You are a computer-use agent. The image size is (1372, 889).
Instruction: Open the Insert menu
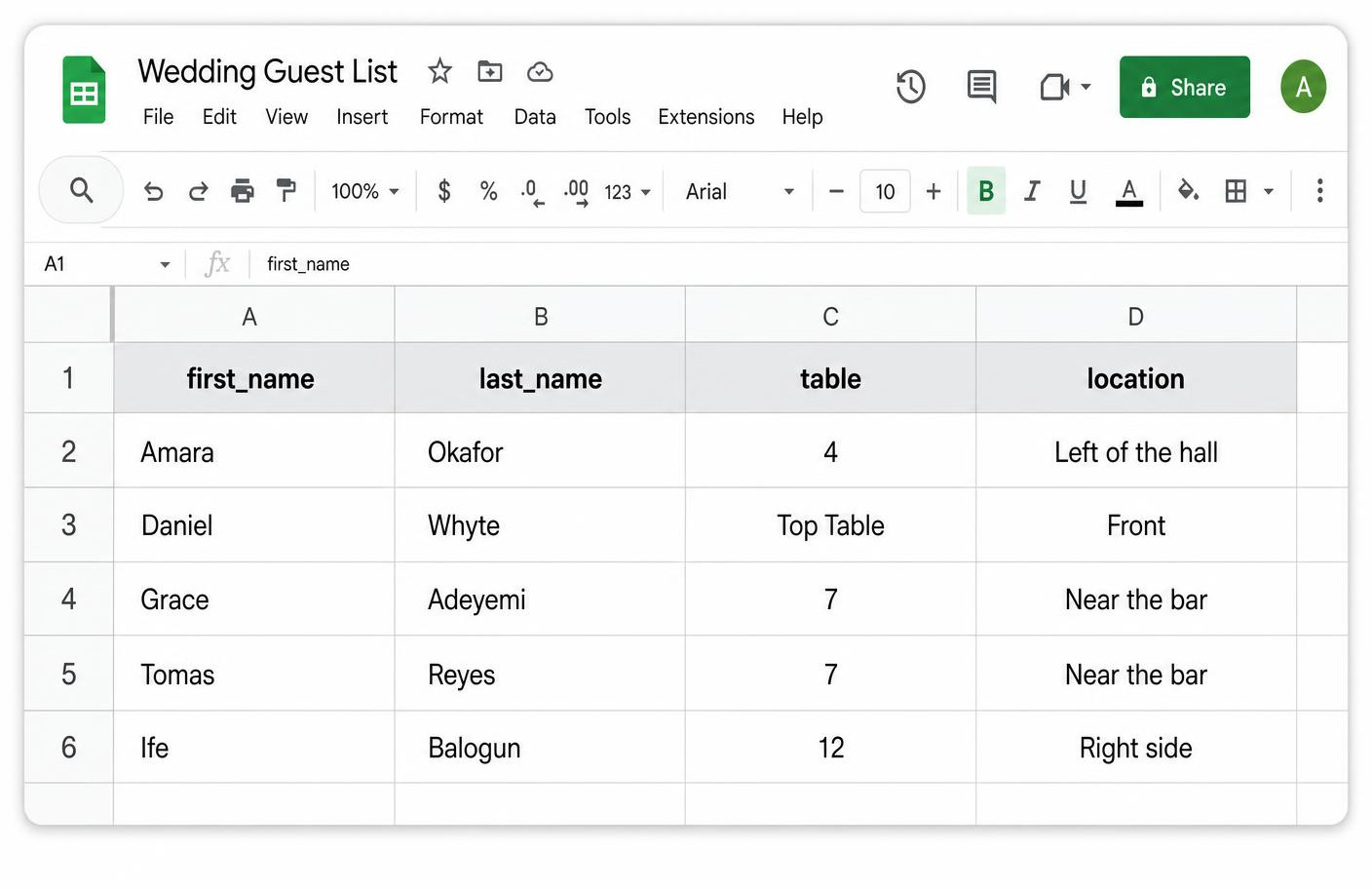point(362,117)
